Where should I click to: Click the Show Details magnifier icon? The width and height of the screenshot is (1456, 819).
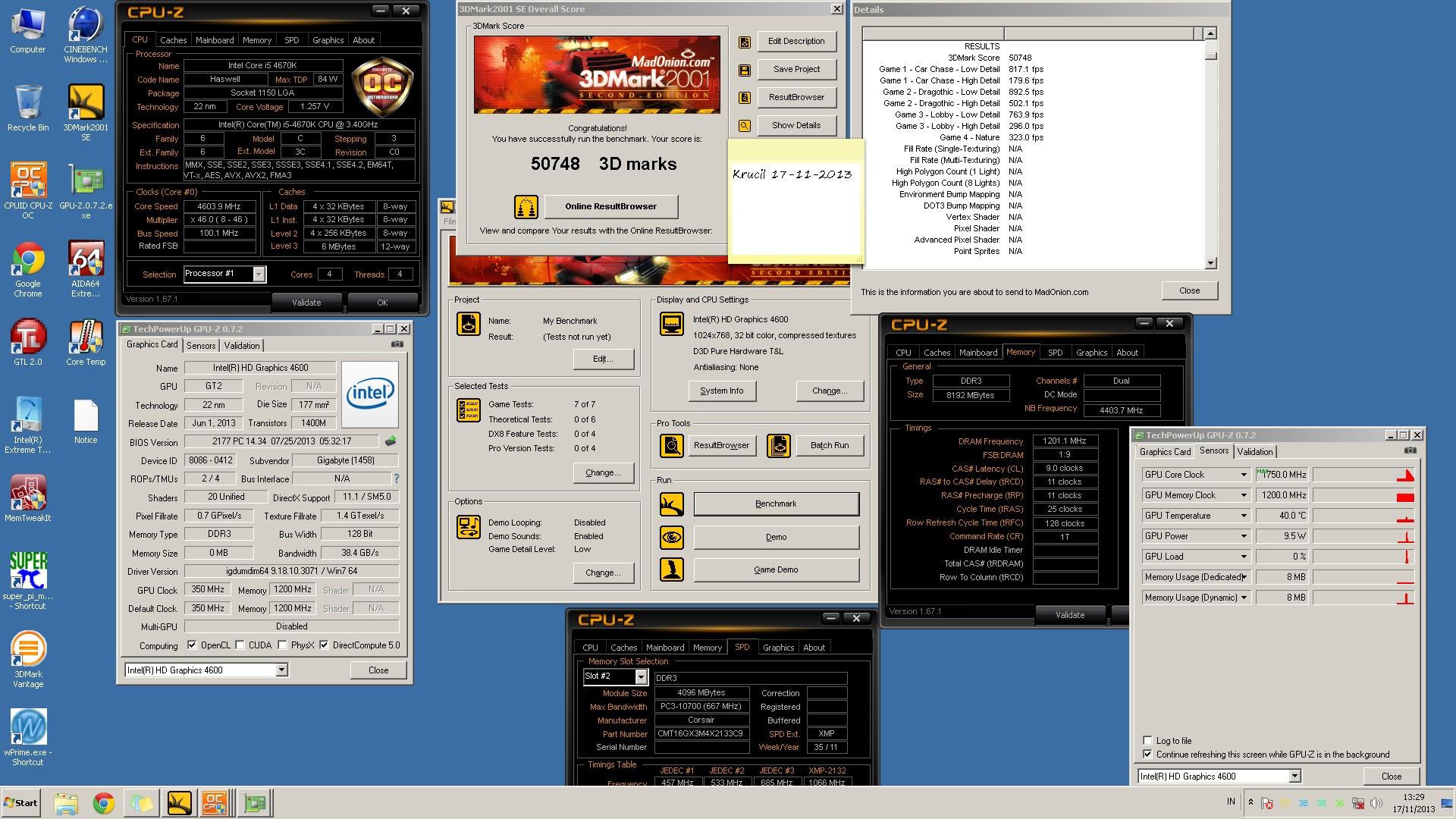pos(745,126)
